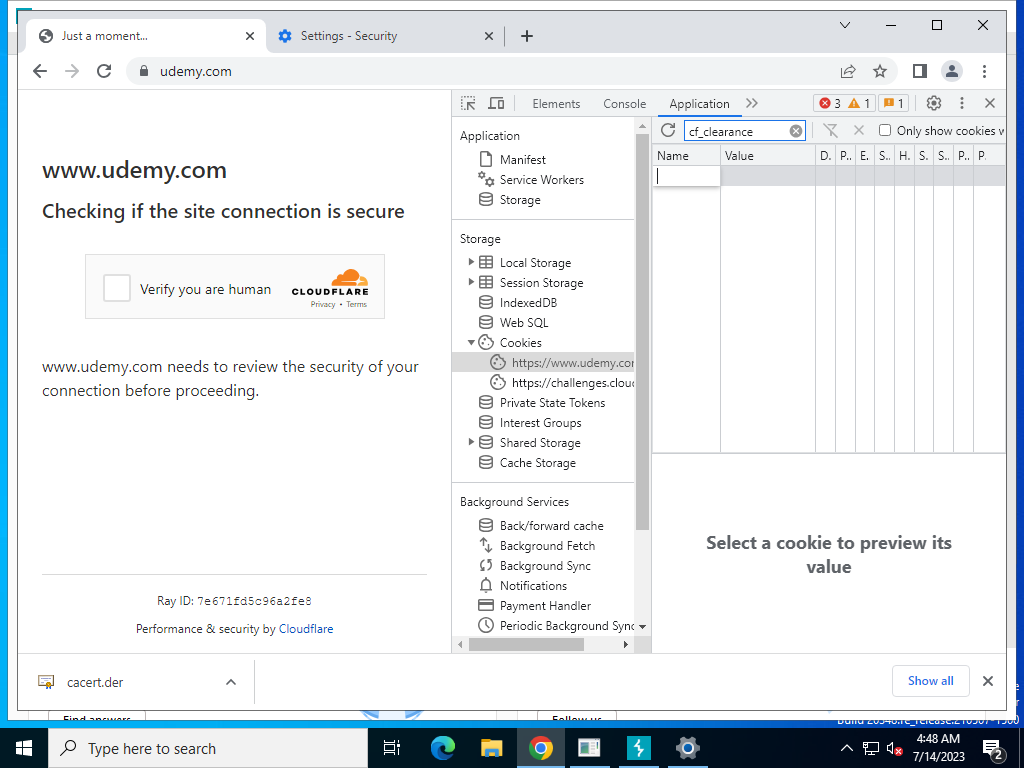
Task: Expand Local Storage tree node
Action: coord(471,262)
